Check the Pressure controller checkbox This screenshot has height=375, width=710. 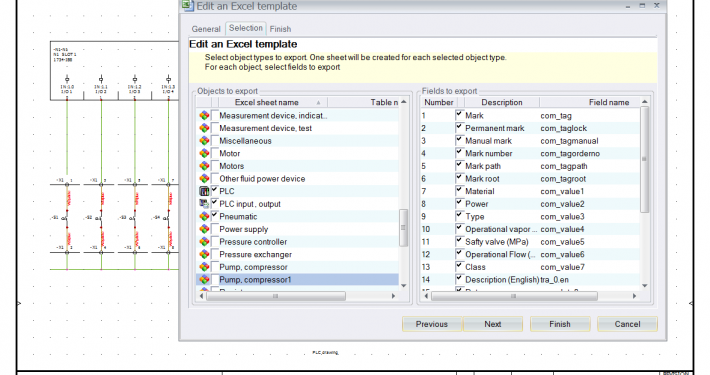[215, 241]
